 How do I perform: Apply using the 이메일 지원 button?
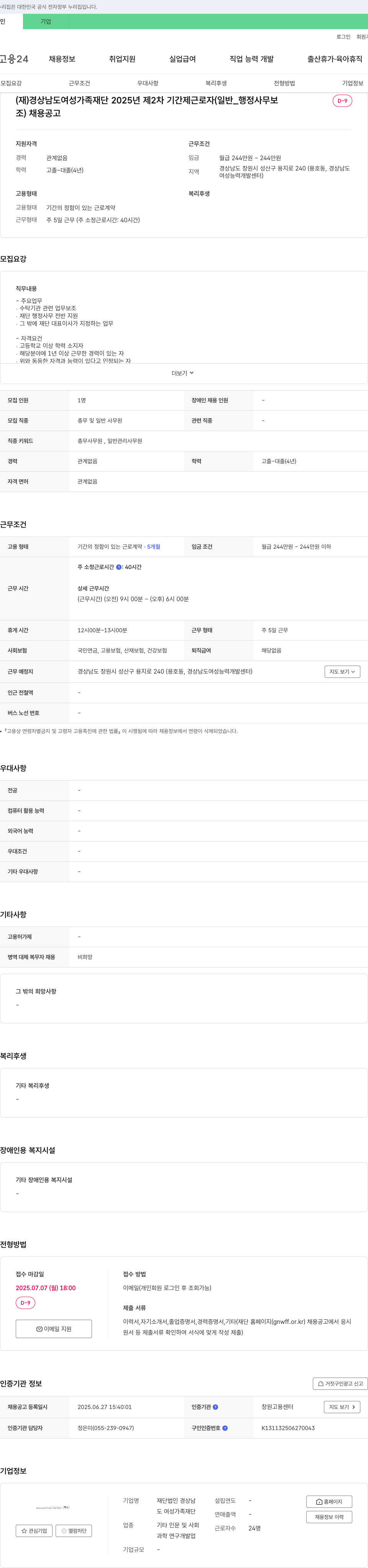54,1328
